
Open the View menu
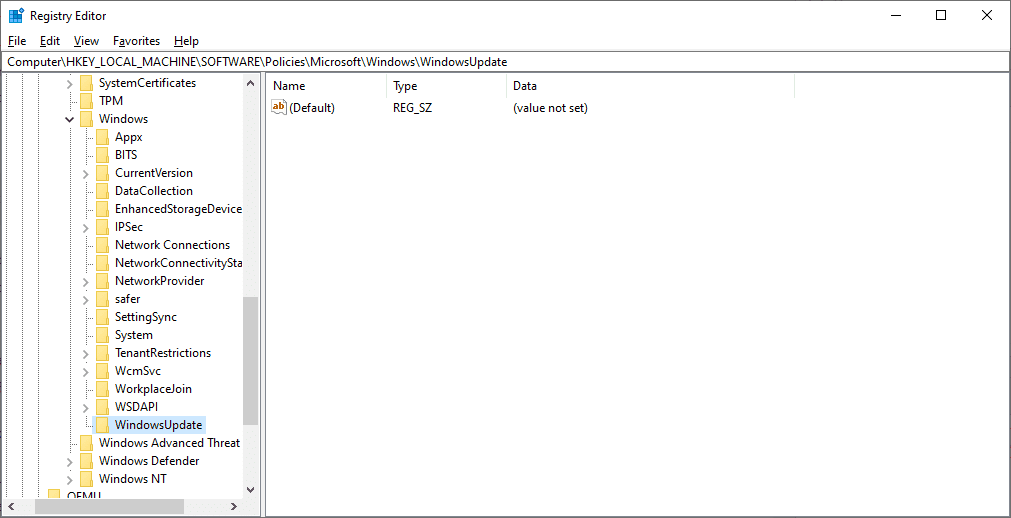pyautogui.click(x=86, y=41)
